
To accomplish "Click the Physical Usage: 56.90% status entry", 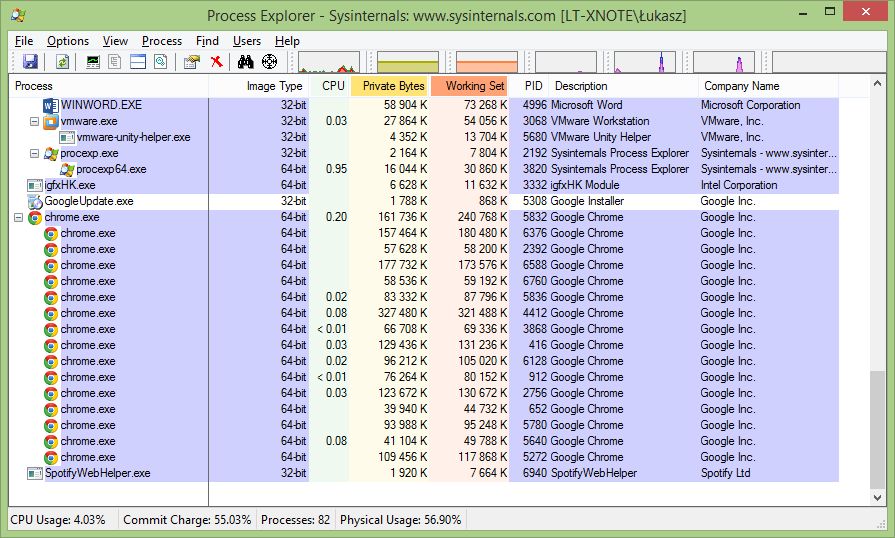I will [401, 520].
